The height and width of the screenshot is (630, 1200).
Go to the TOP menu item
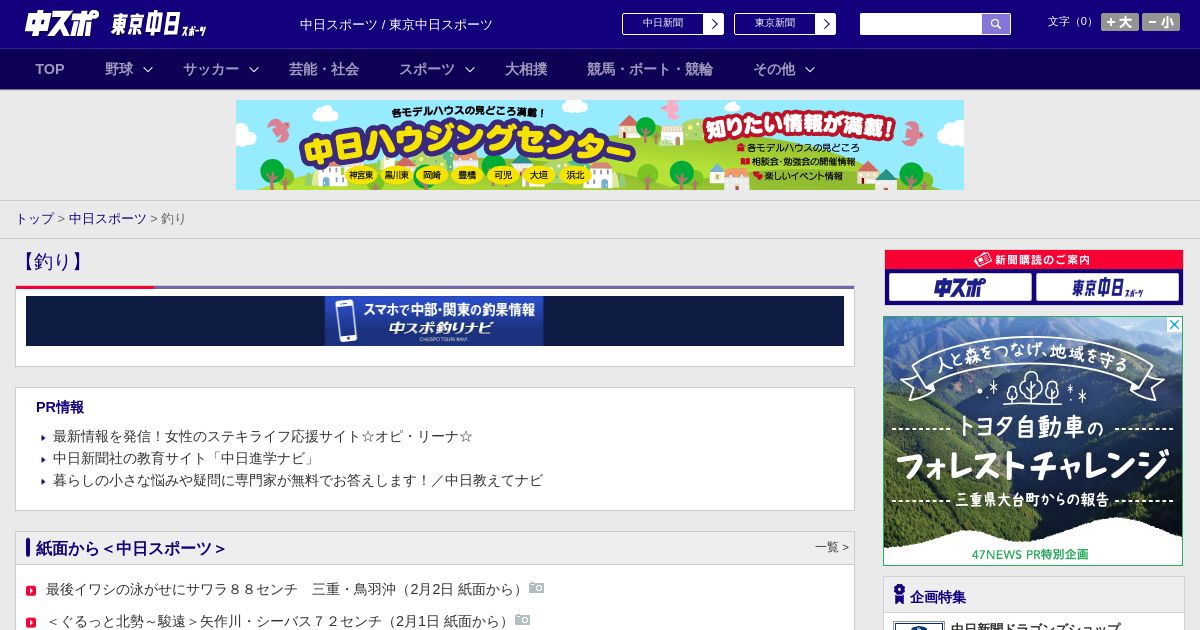point(50,69)
